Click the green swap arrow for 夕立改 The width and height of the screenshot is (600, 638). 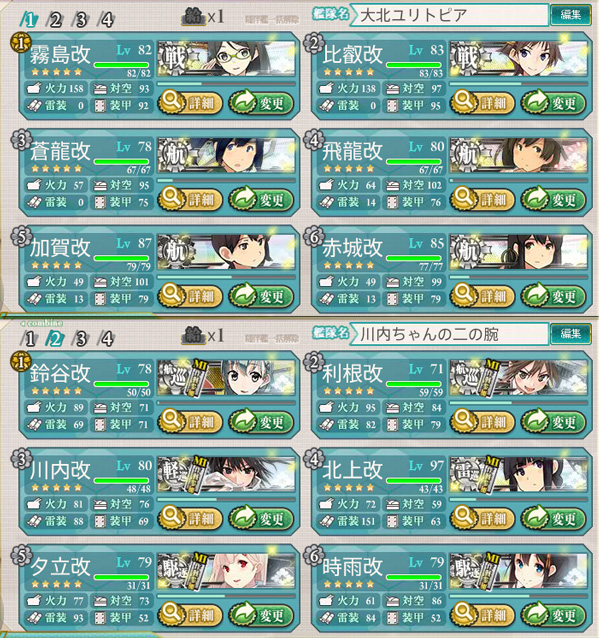coord(243,613)
